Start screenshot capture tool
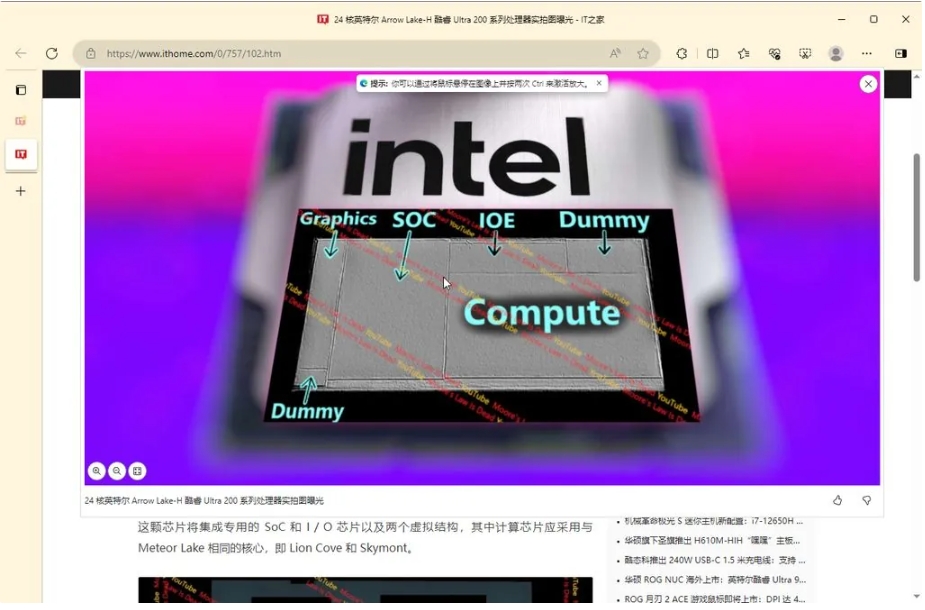925x610 pixels. coord(806,54)
